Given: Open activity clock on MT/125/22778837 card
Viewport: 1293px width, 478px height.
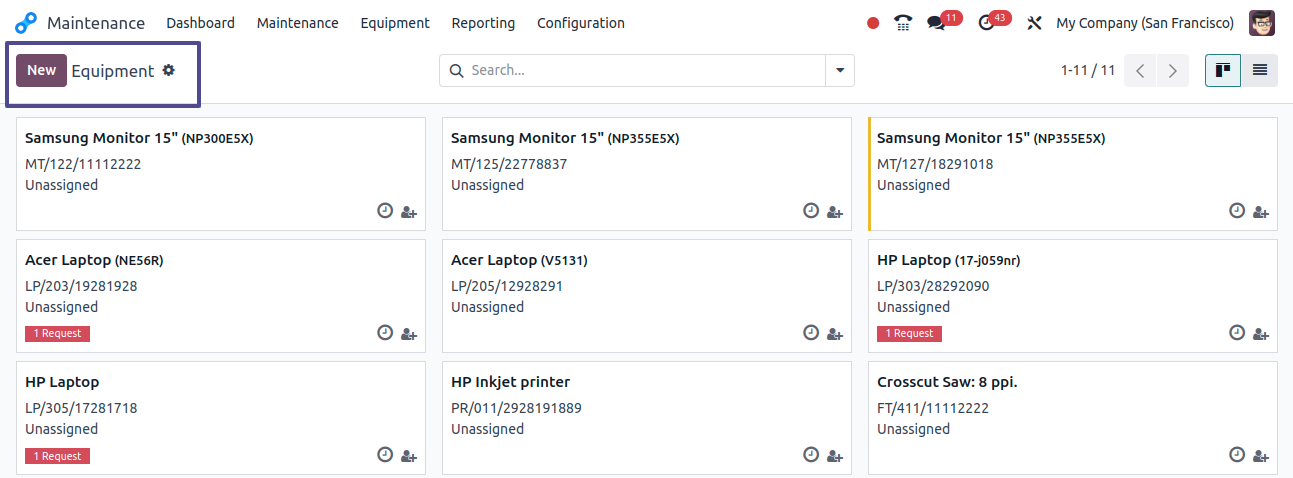Looking at the screenshot, I should (x=811, y=211).
